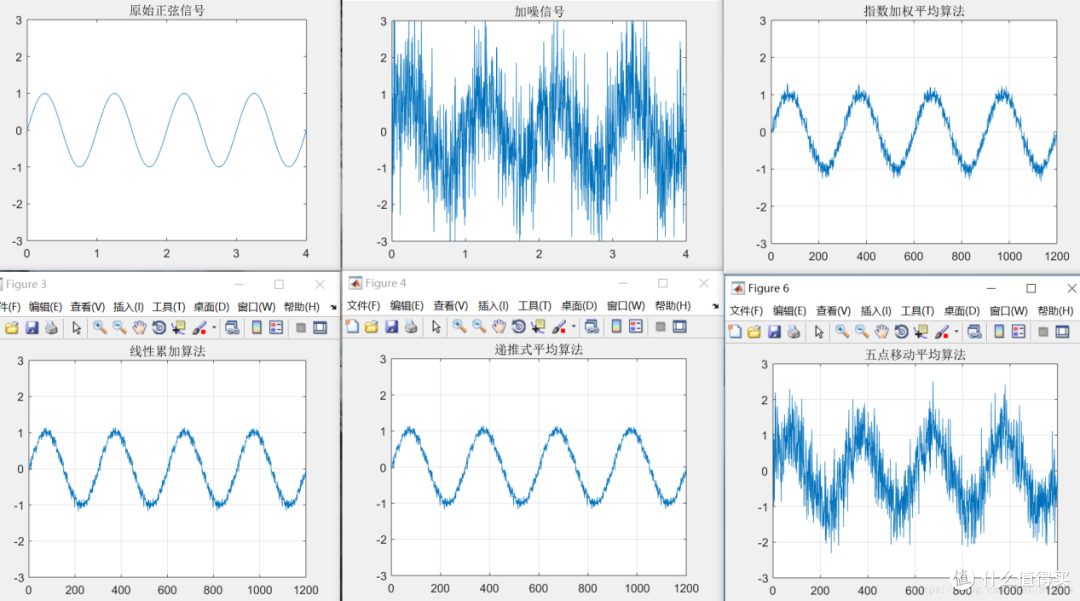Click dock arrow in Figure 4 menu bar
This screenshot has height=601, width=1080.
pyautogui.click(x=716, y=306)
